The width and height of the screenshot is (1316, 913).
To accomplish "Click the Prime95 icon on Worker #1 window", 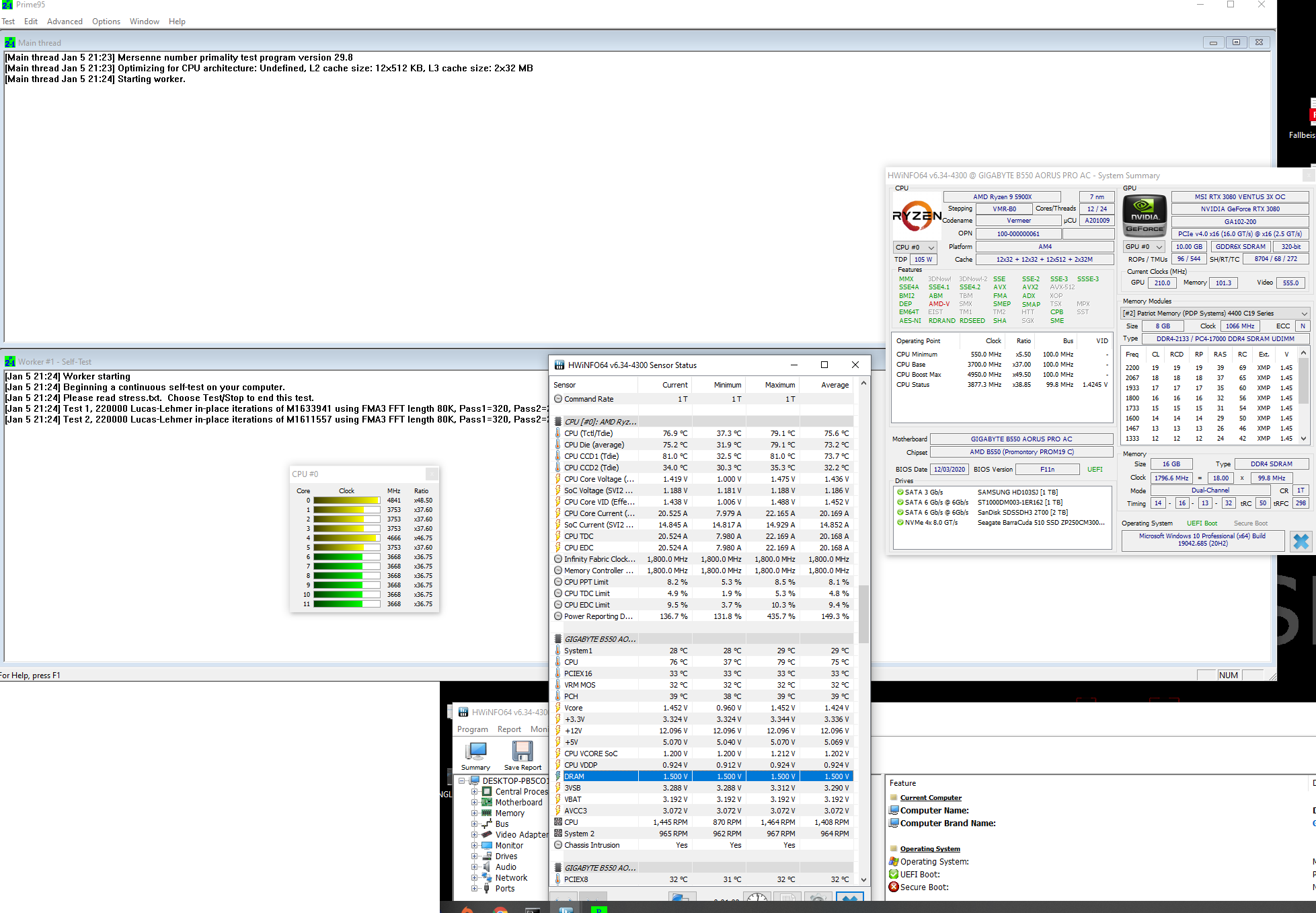I will [10, 361].
